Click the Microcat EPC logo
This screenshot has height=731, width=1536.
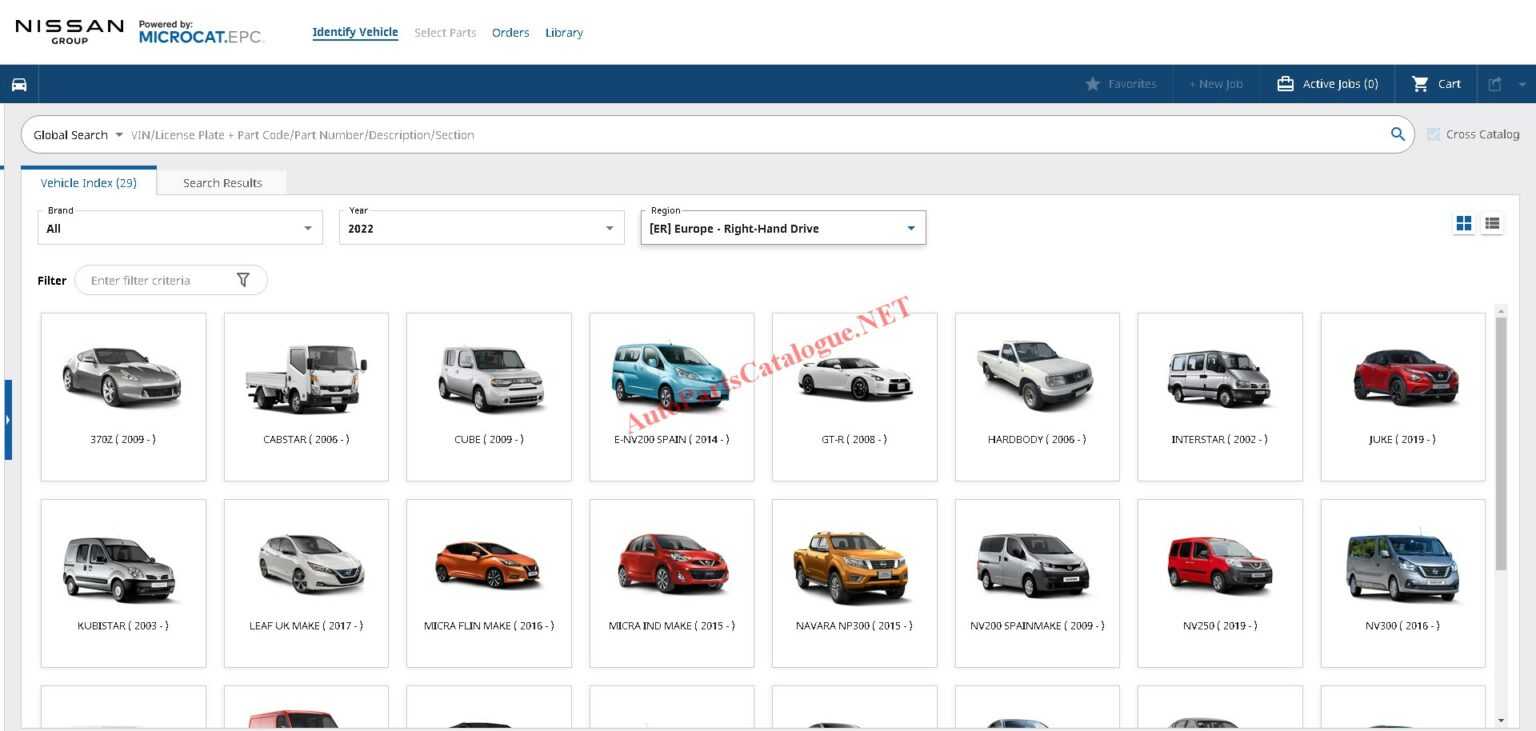coord(201,32)
